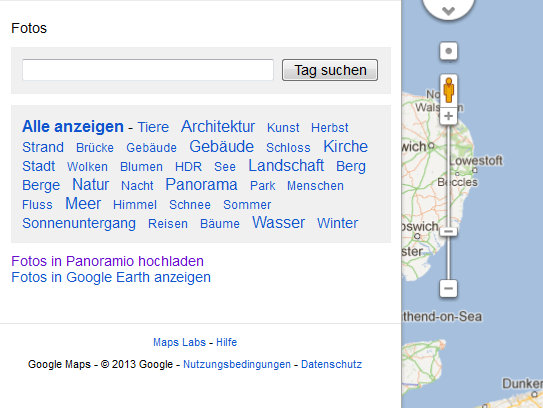
Task: Open the Maps Labs link
Action: tap(179, 342)
